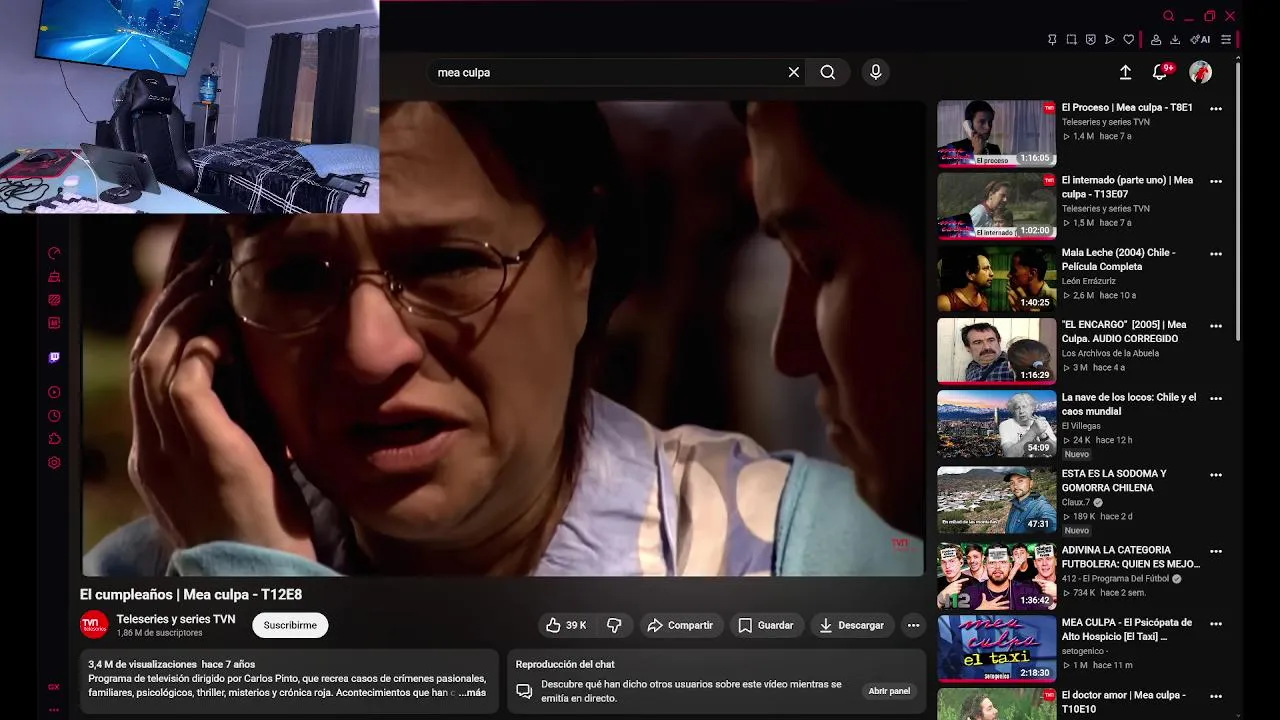
Task: Open Mala Leche thumbnail 1:40:25
Action: pyautogui.click(x=996, y=279)
